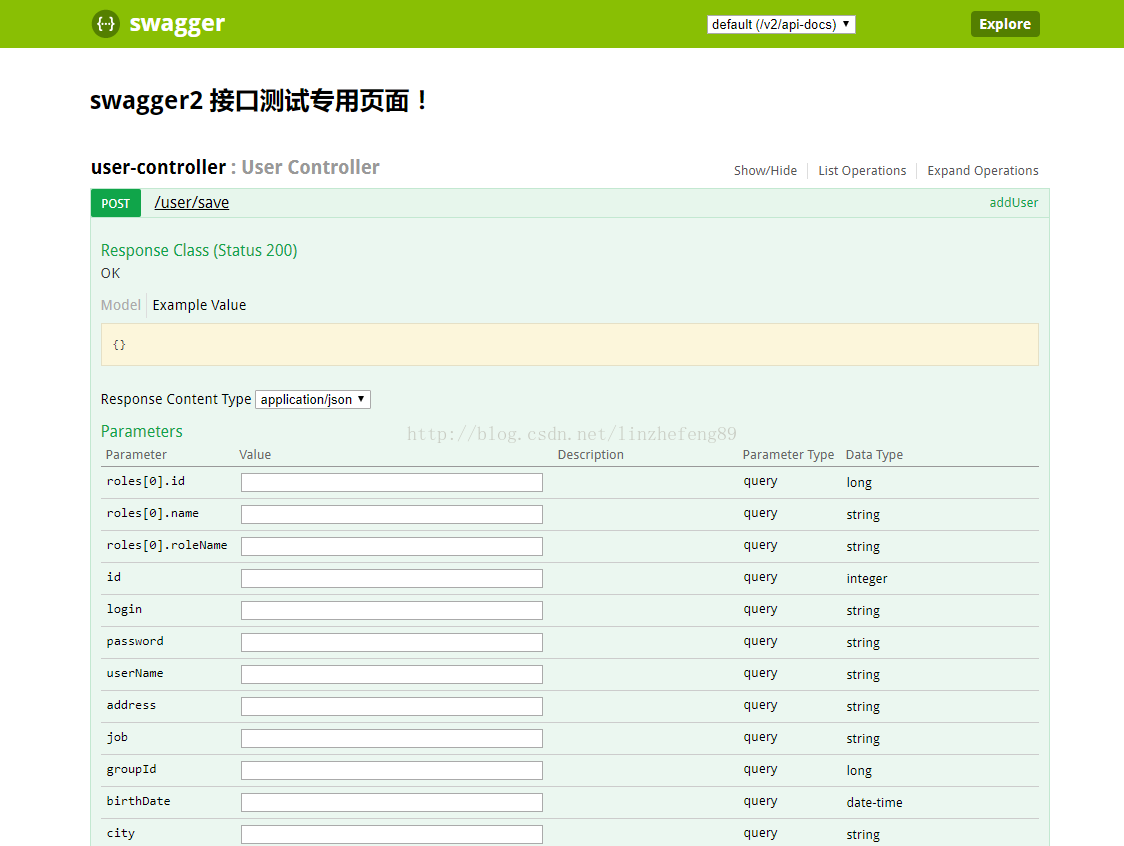The image size is (1124, 846).
Task: Click the swagger brand text
Action: 177,24
